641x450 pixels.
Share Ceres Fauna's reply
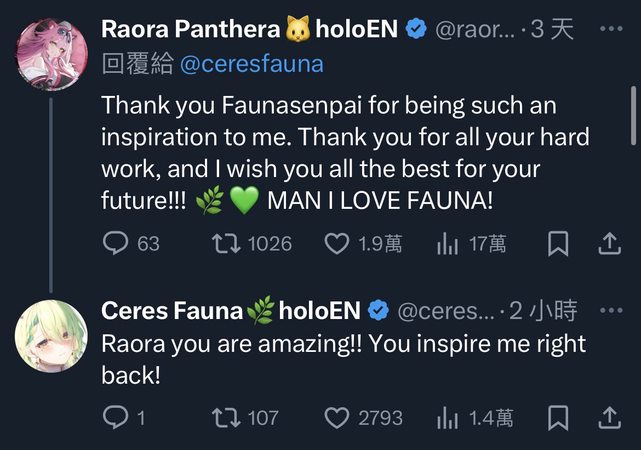tap(609, 417)
